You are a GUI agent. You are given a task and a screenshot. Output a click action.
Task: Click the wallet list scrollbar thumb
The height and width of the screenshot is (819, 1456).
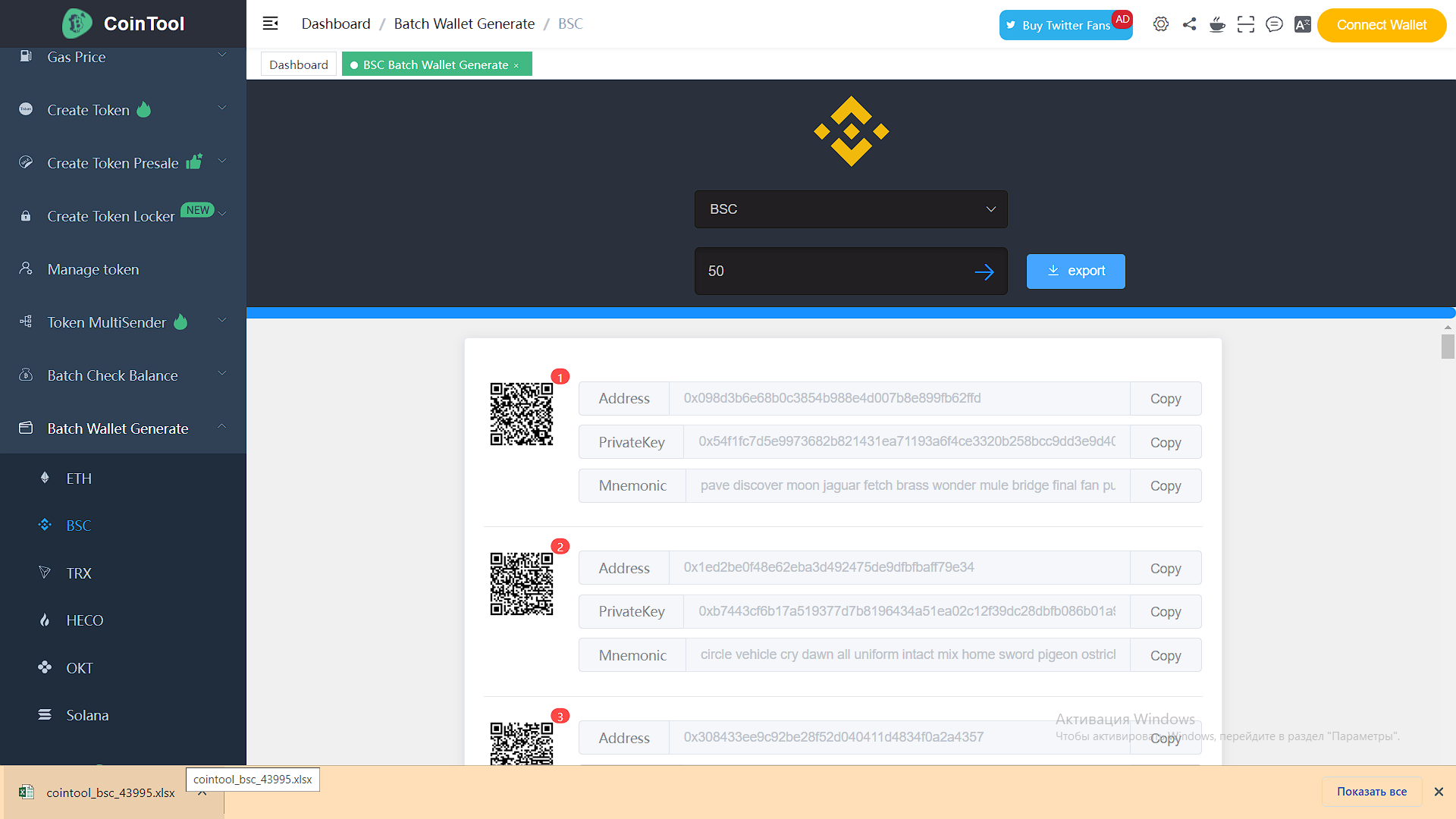click(x=1448, y=347)
